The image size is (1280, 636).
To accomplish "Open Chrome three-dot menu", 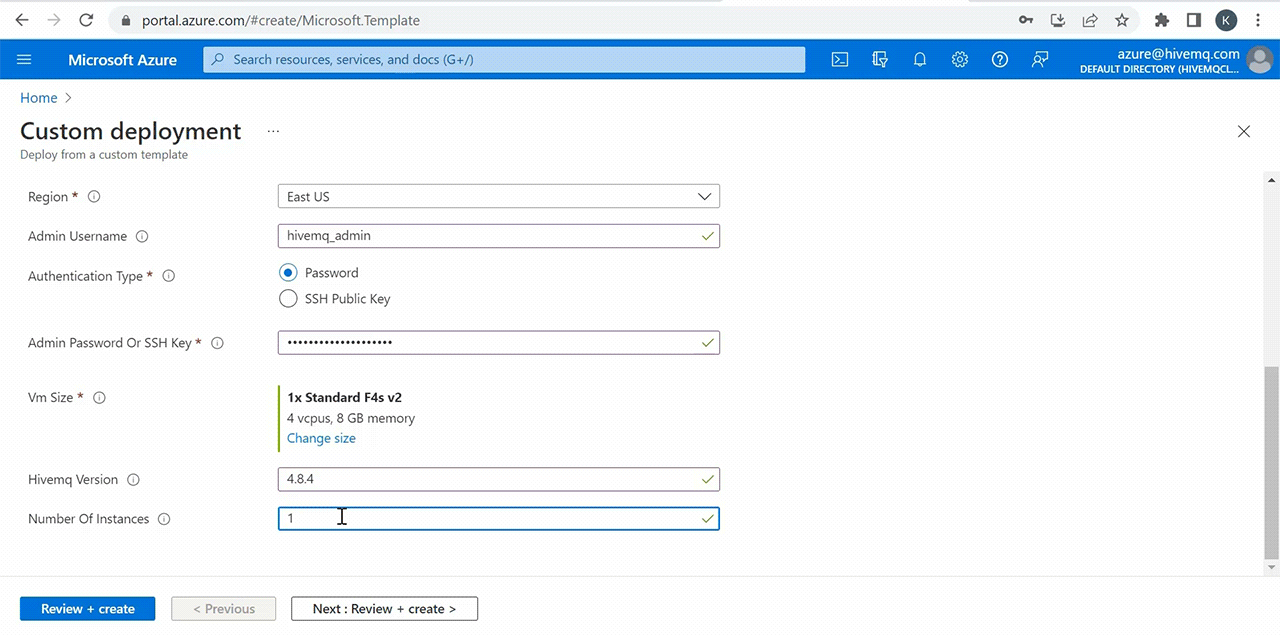I will pyautogui.click(x=1258, y=20).
